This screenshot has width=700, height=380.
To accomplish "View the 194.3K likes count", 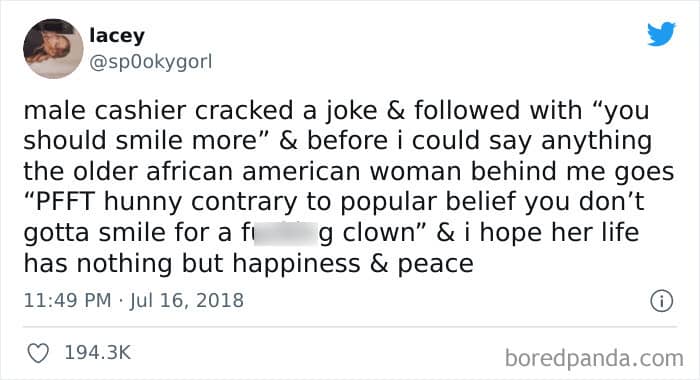I will tap(98, 353).
